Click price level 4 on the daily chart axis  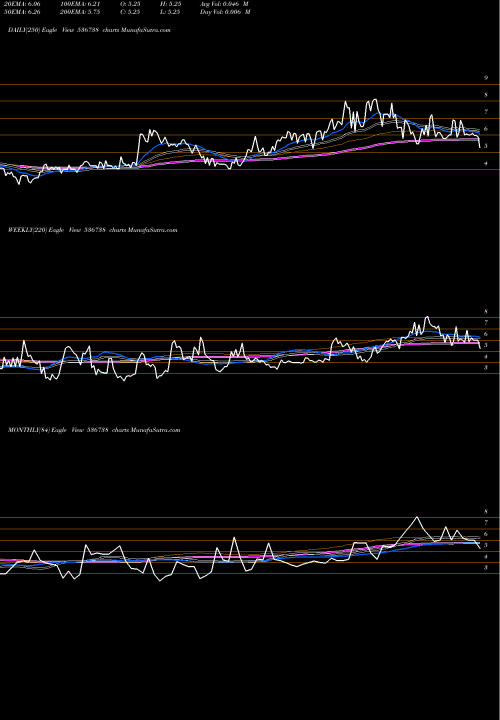[x=486, y=163]
